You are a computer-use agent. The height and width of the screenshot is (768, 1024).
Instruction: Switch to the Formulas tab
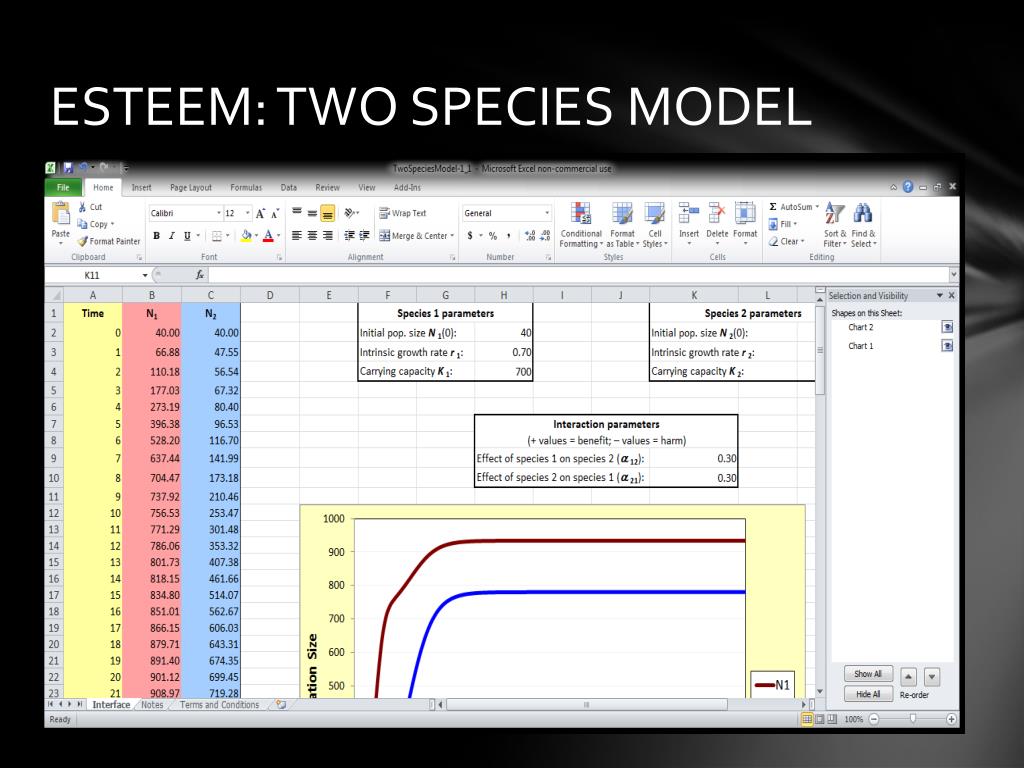[246, 187]
